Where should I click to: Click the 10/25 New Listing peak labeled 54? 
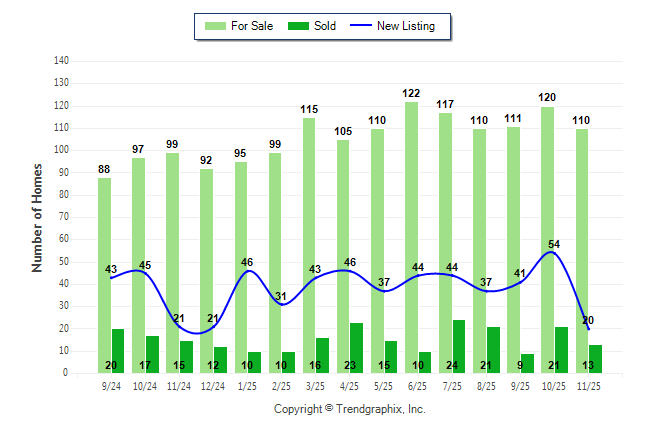pyautogui.click(x=548, y=253)
